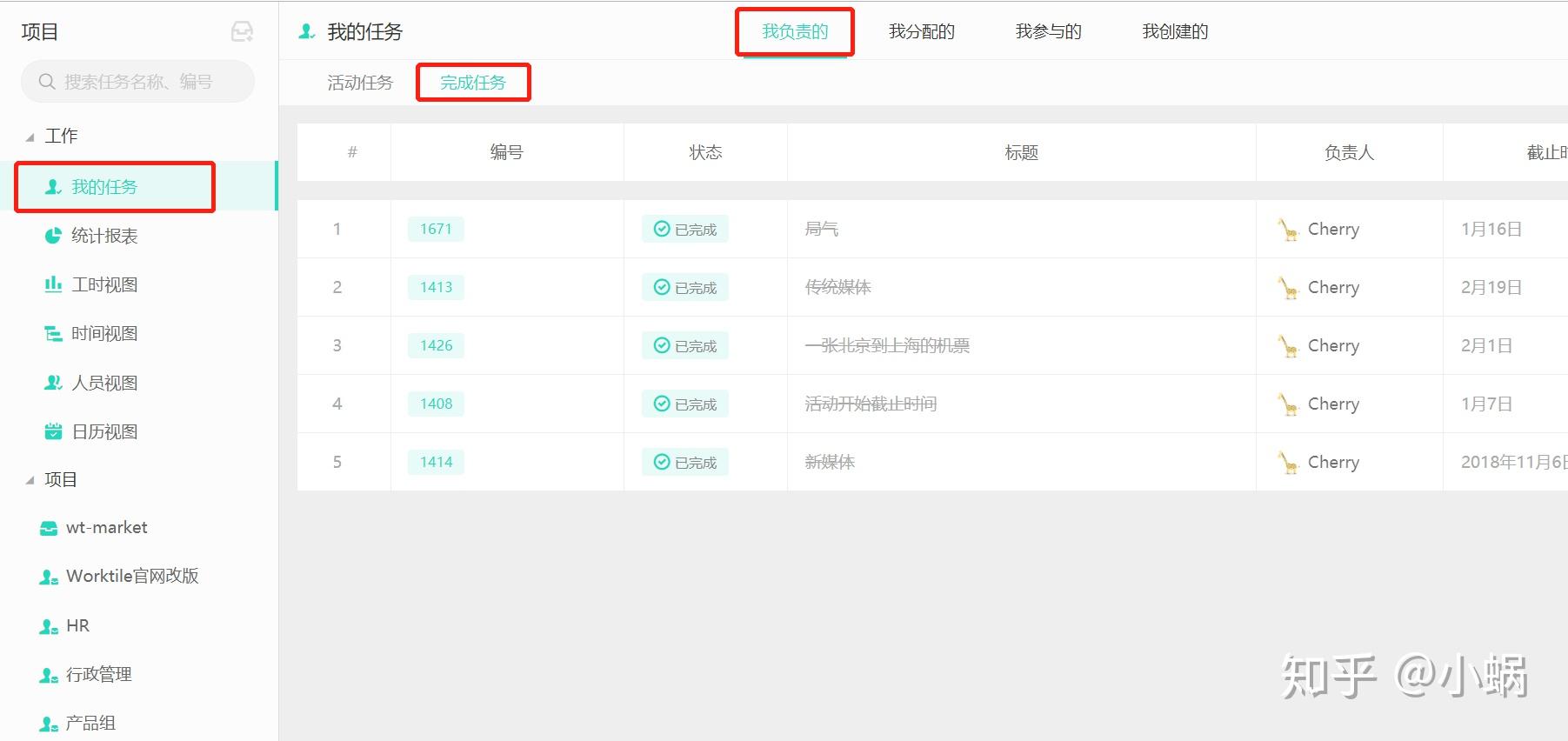Open the task titled 活动开始截止时间

871,404
